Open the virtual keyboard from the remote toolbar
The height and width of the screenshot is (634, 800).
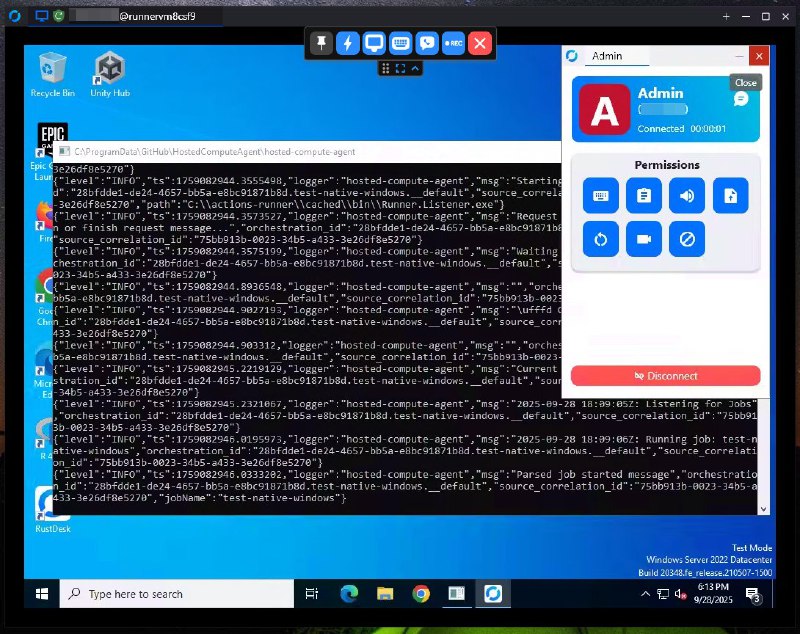coord(400,42)
